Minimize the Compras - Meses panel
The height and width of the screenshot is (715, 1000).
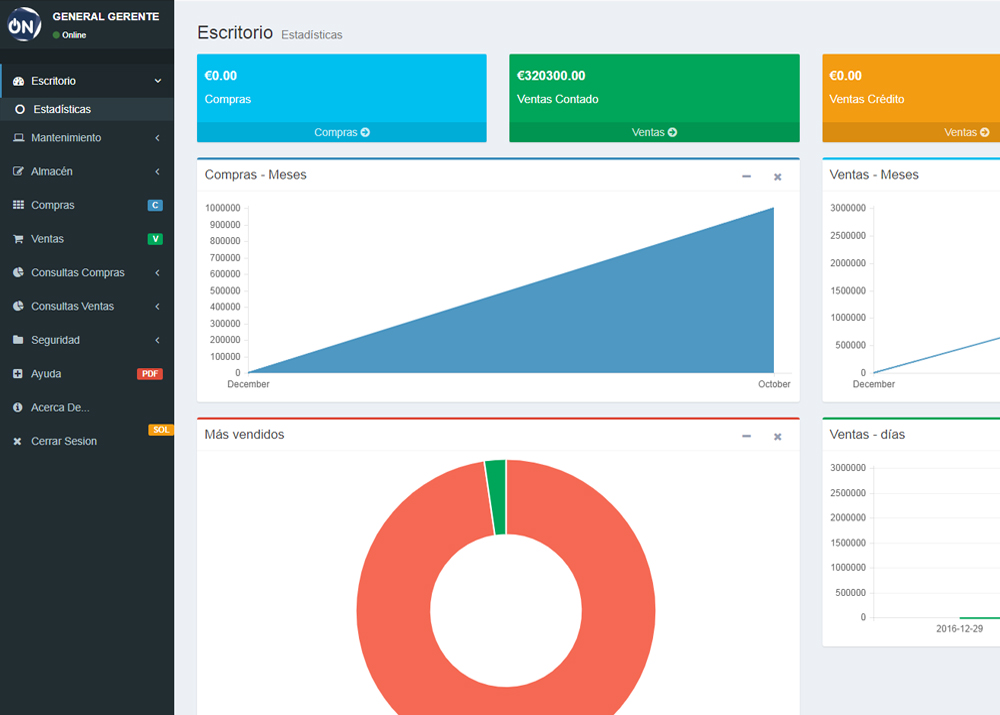click(746, 176)
